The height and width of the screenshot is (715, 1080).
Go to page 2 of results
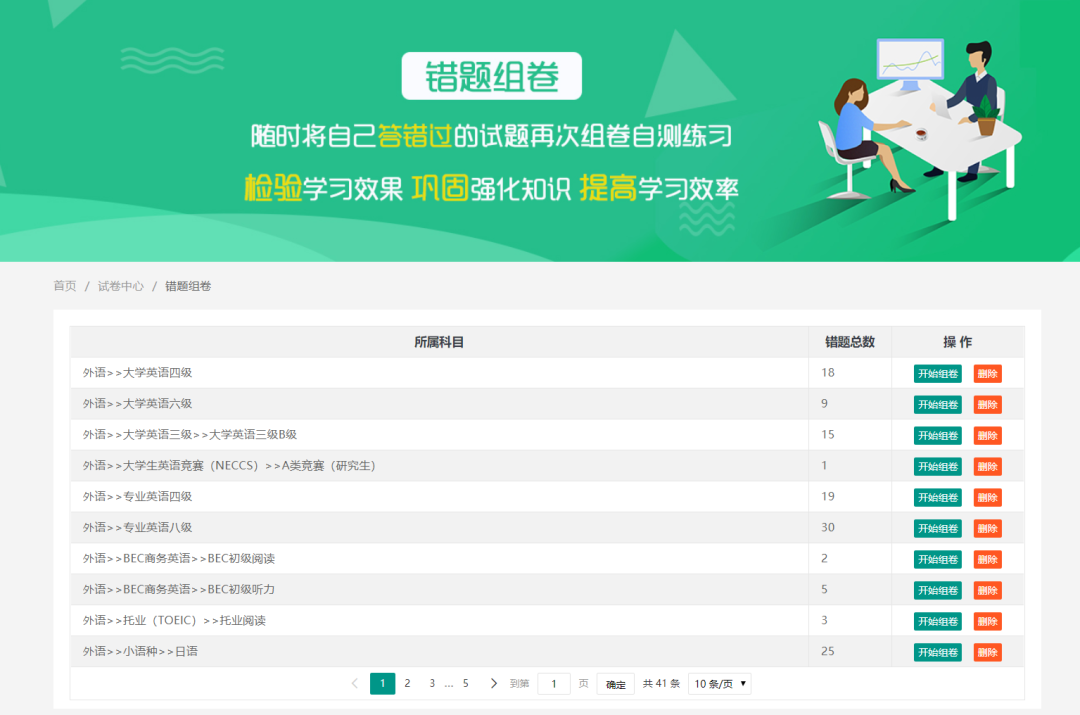pos(407,684)
